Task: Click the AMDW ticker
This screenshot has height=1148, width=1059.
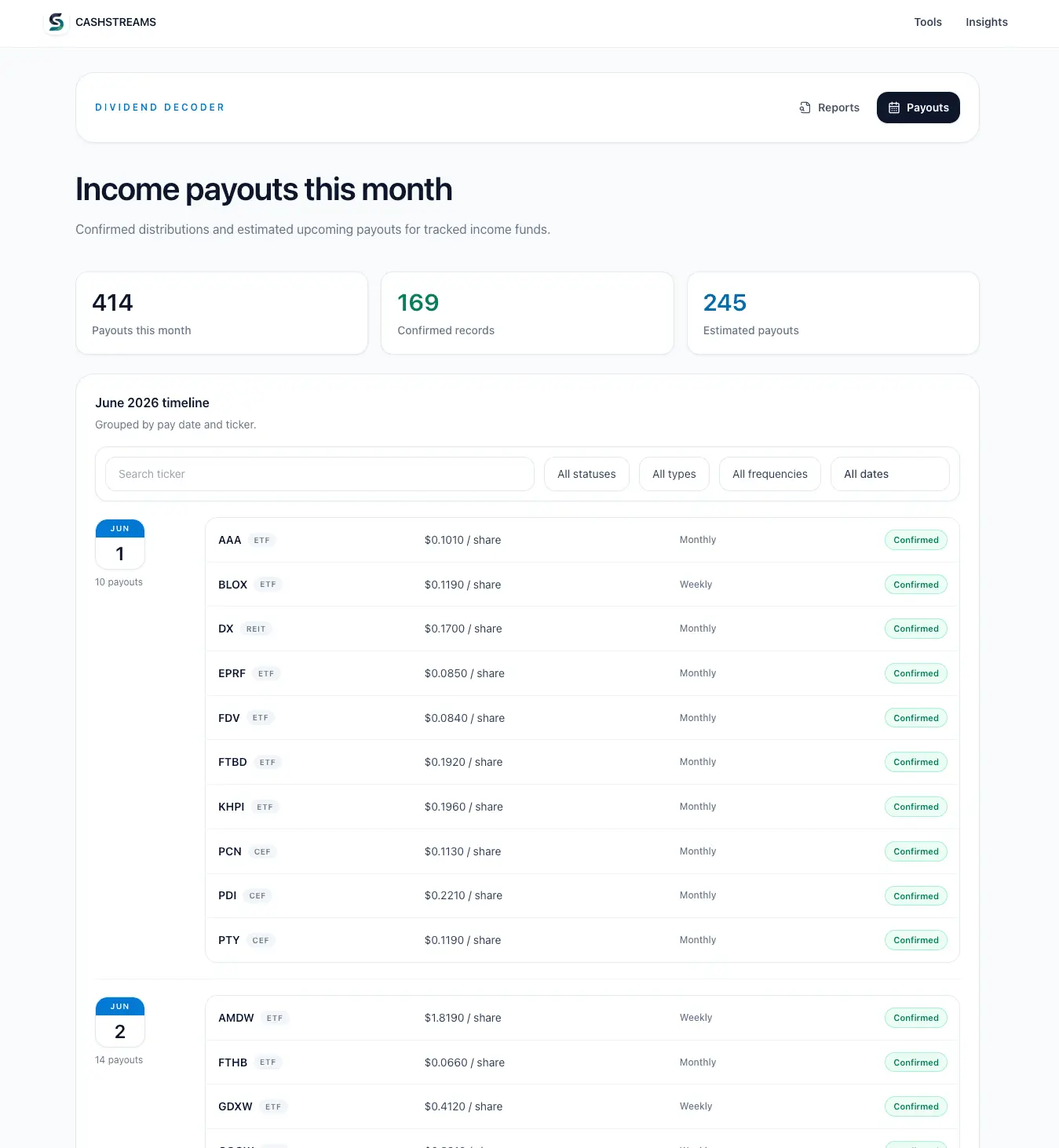Action: [236, 1018]
